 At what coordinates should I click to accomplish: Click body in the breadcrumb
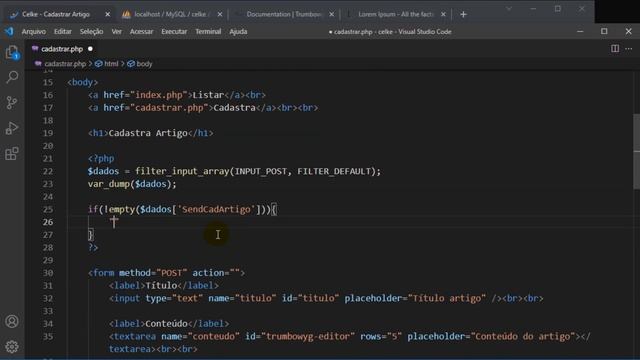[x=144, y=64]
